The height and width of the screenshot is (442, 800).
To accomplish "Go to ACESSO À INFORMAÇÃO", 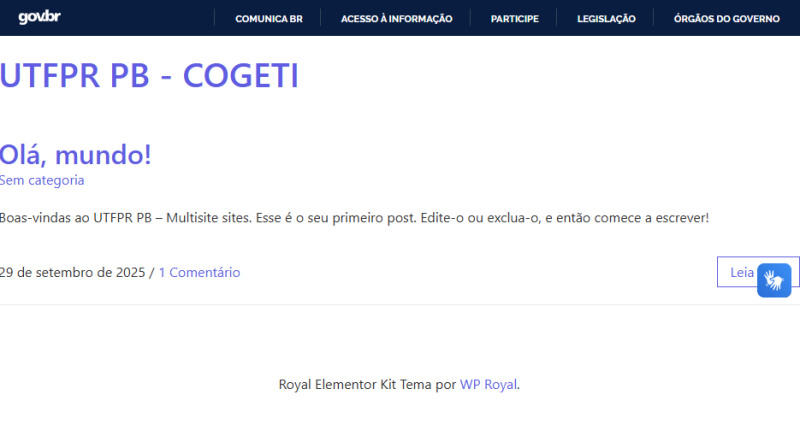I will point(396,18).
